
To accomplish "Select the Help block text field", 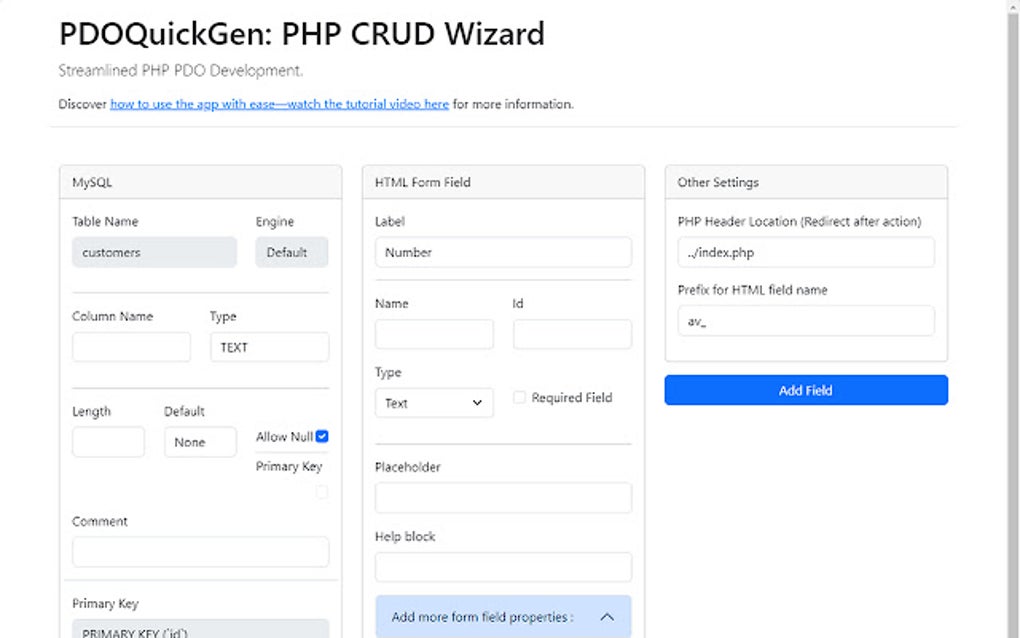I will click(x=503, y=567).
